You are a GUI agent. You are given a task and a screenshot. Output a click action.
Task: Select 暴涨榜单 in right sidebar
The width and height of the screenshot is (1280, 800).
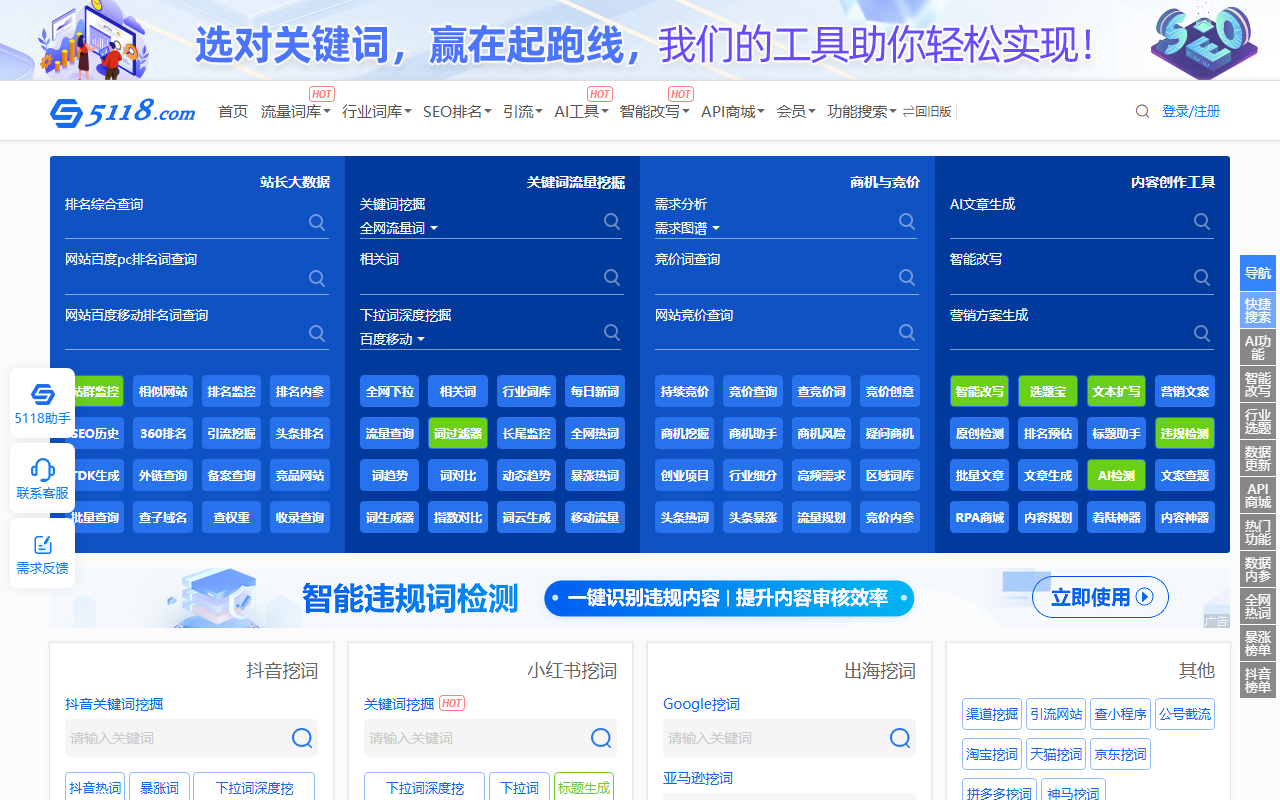(x=1258, y=643)
